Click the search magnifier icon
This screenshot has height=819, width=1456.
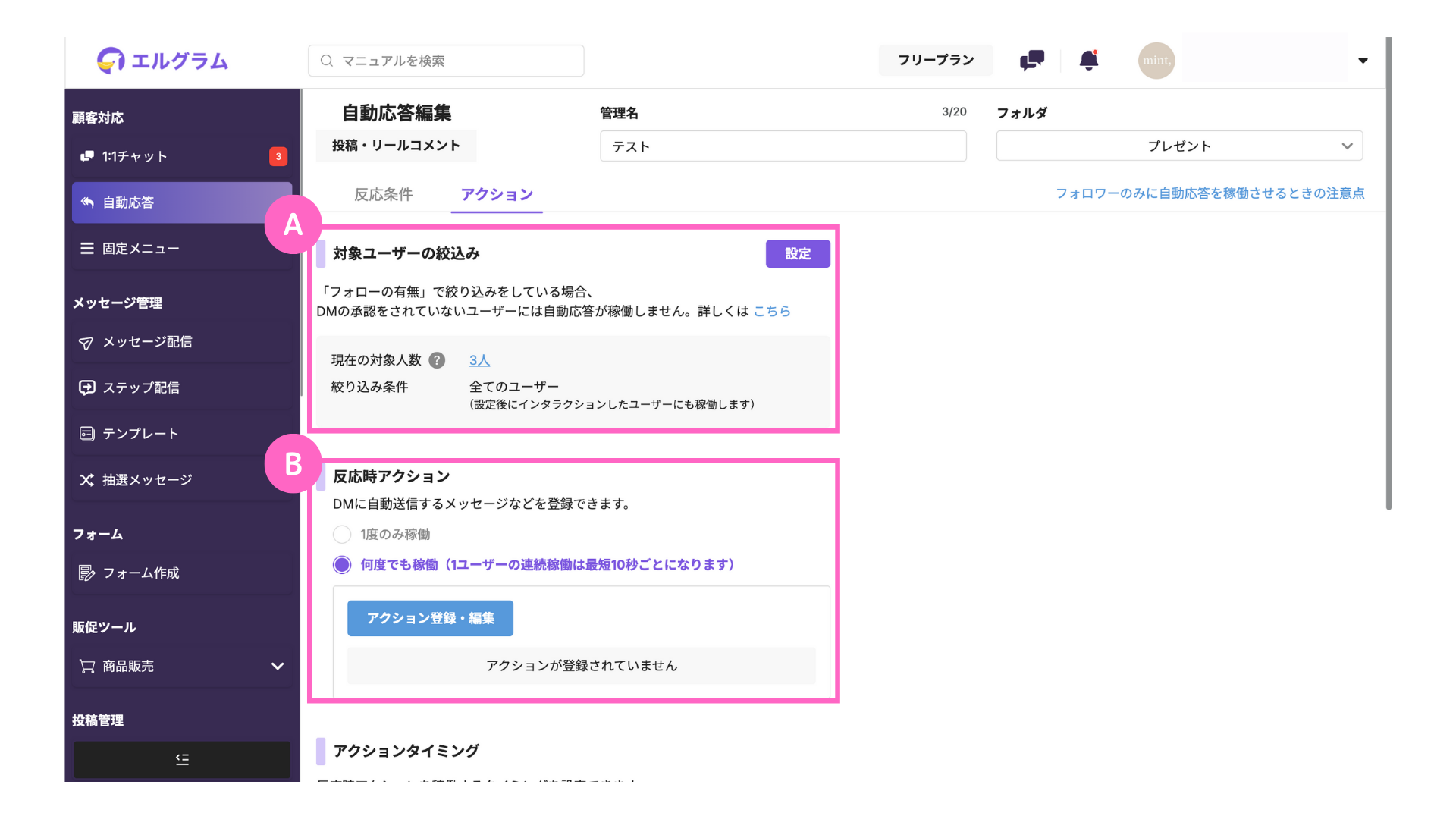pos(327,61)
